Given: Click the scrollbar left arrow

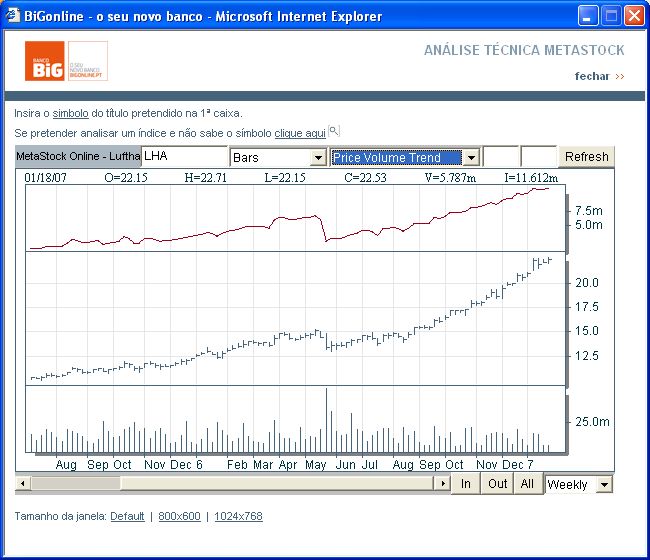Looking at the screenshot, I should pos(23,483).
